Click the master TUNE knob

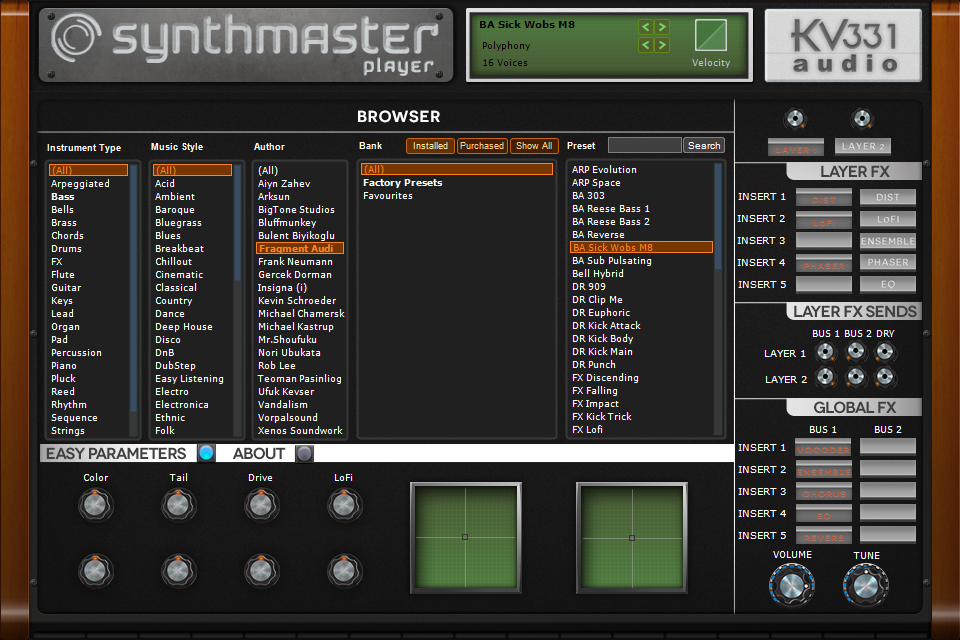point(866,585)
